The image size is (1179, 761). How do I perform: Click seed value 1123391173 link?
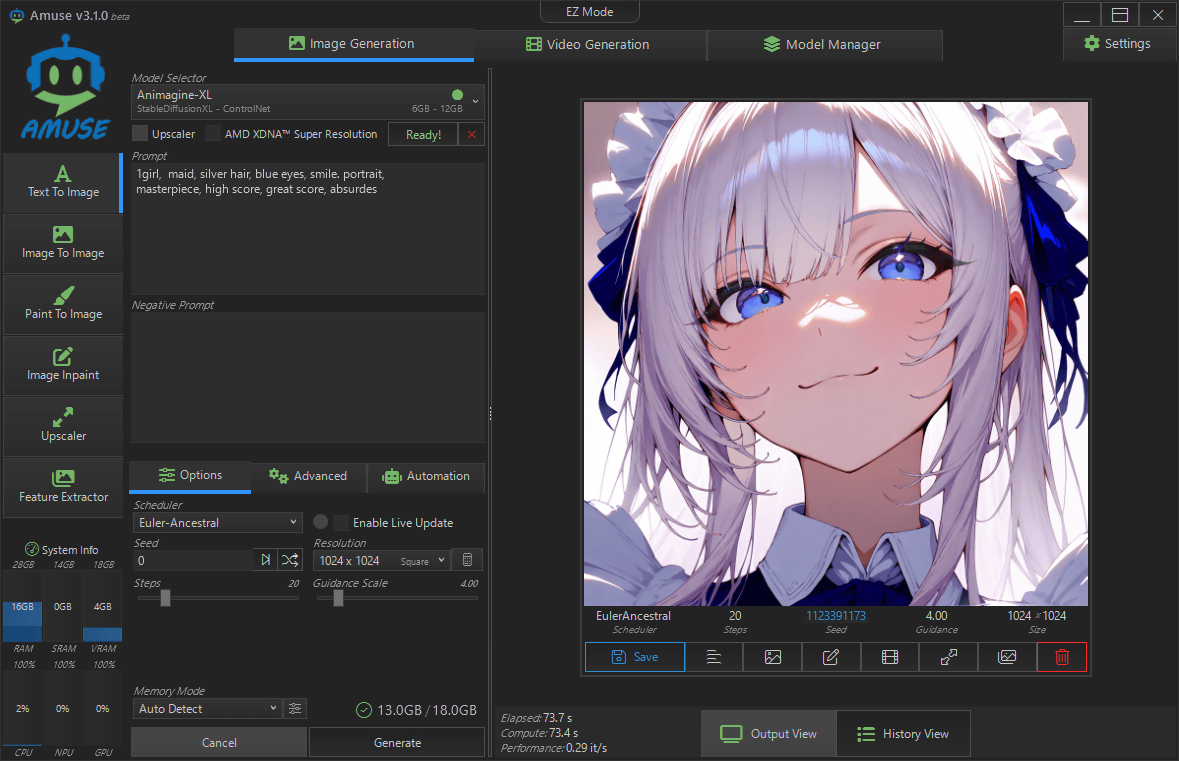(x=836, y=616)
